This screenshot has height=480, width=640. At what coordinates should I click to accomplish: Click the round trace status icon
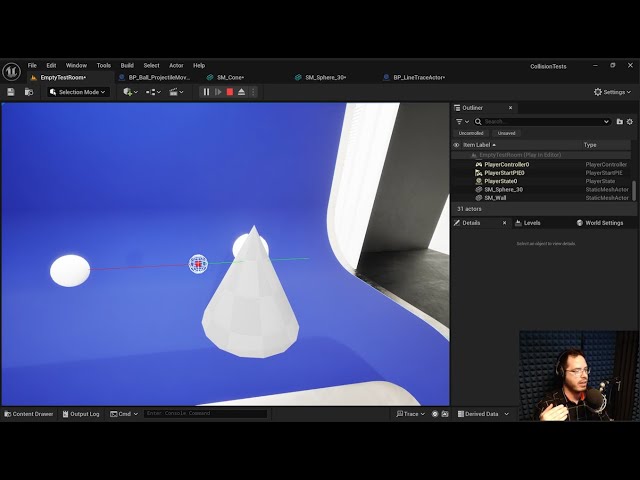pos(435,414)
